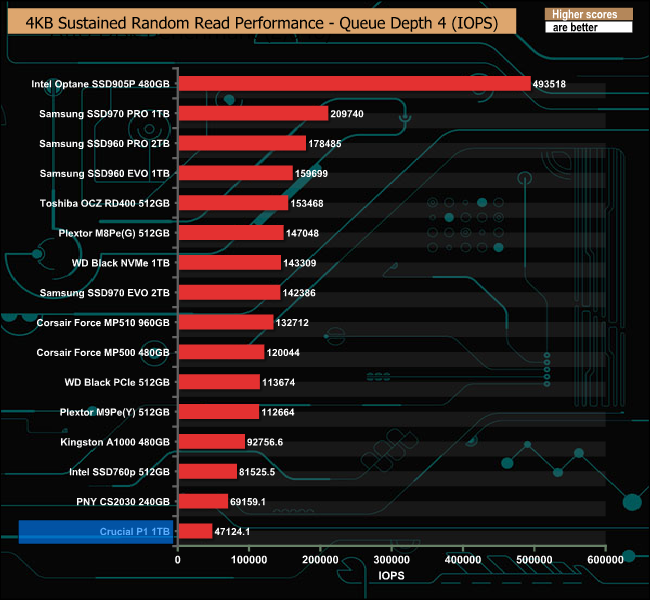Click the value 493518

click(x=549, y=84)
